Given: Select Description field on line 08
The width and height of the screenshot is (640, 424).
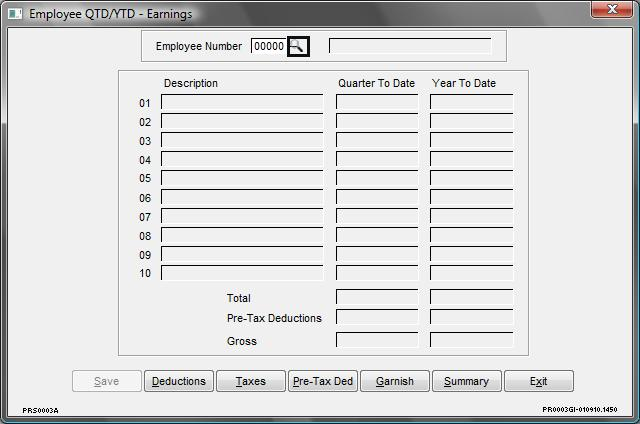Looking at the screenshot, I should point(242,235).
